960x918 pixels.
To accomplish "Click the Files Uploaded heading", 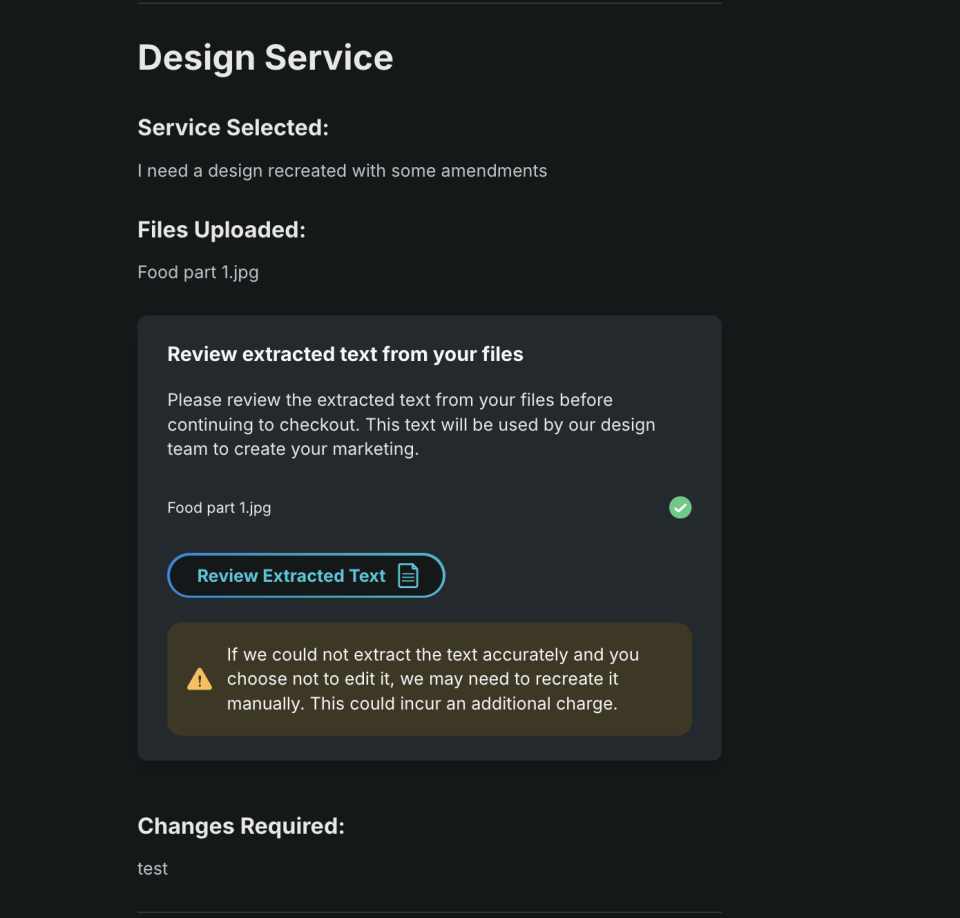I will [221, 230].
